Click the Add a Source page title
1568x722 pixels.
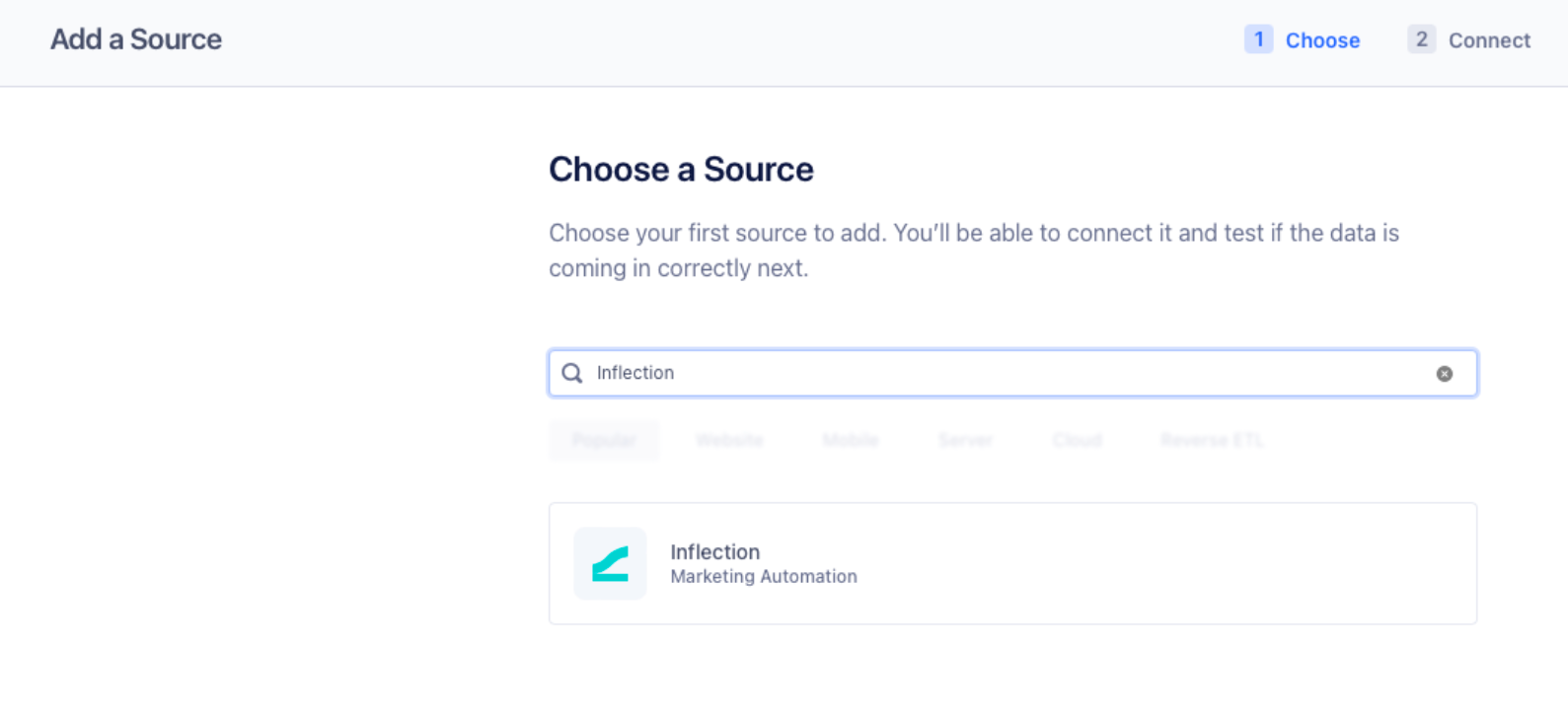[136, 39]
